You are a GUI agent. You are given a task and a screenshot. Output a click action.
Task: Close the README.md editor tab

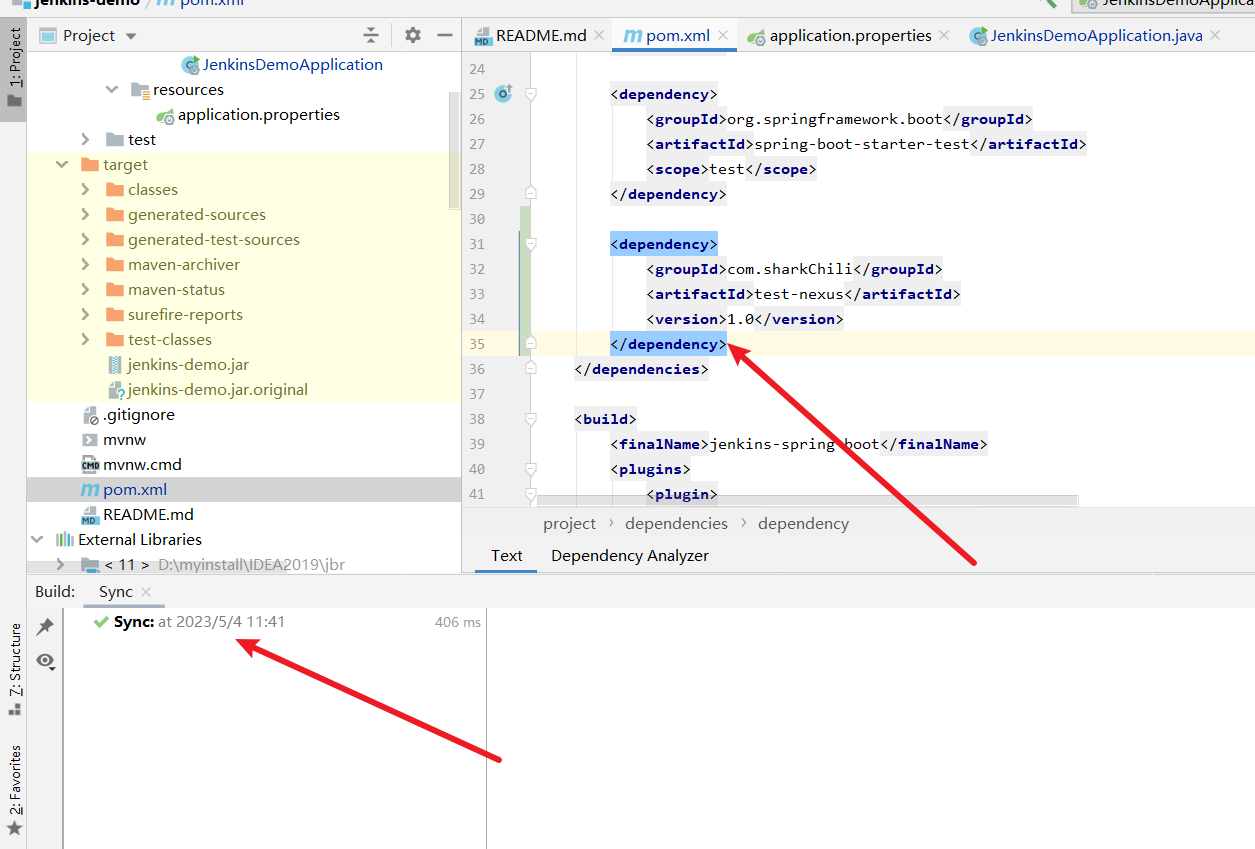pos(599,35)
